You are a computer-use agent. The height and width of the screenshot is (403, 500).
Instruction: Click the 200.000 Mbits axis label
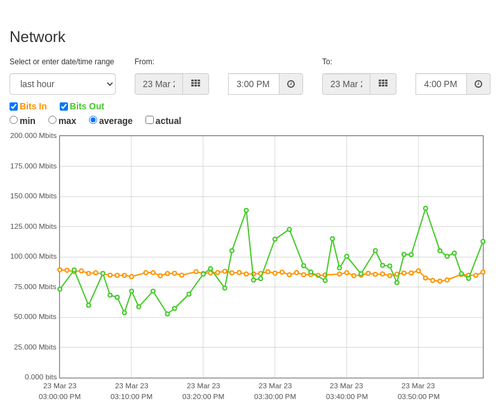point(33,136)
